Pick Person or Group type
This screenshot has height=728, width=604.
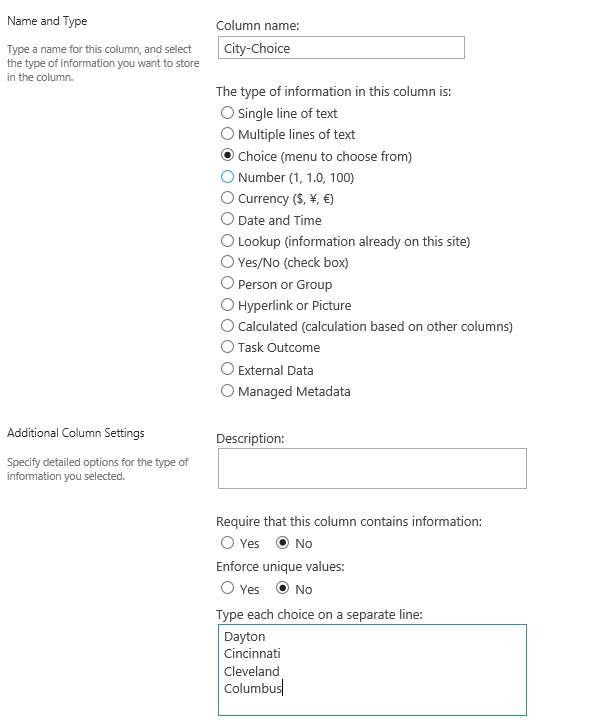228,284
